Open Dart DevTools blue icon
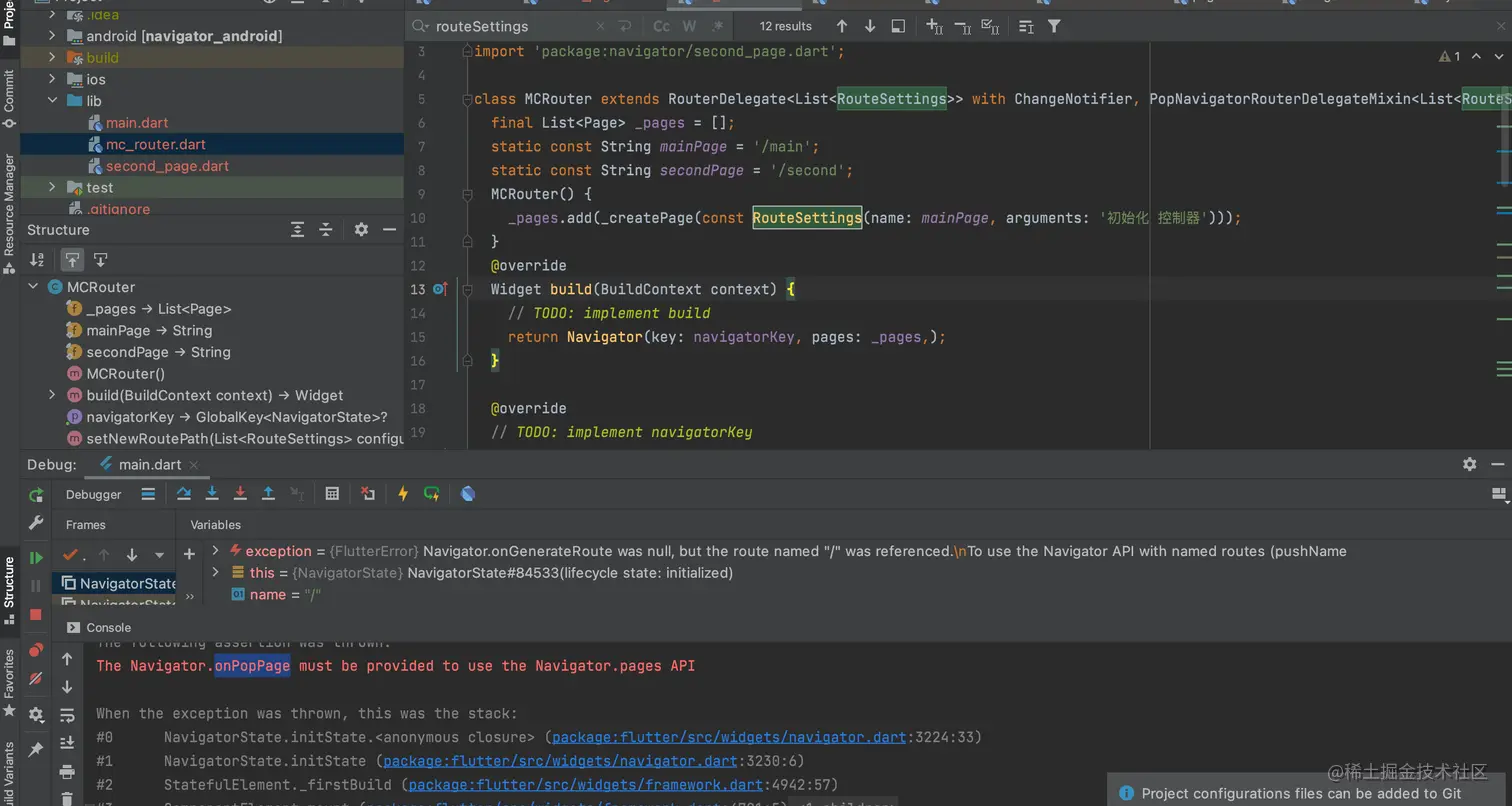Screen dimensions: 1512x806 point(468,493)
